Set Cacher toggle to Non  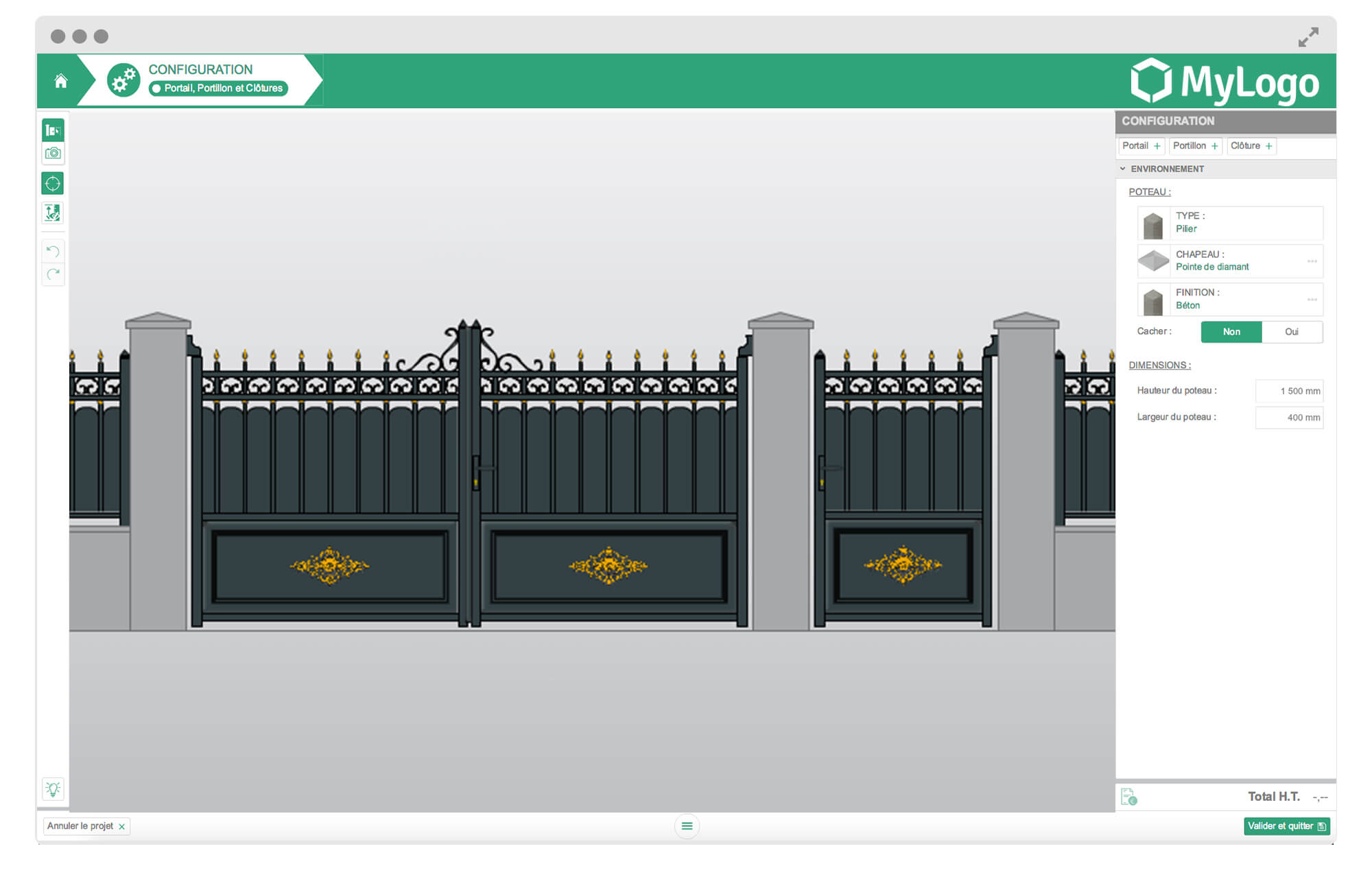pyautogui.click(x=1231, y=332)
